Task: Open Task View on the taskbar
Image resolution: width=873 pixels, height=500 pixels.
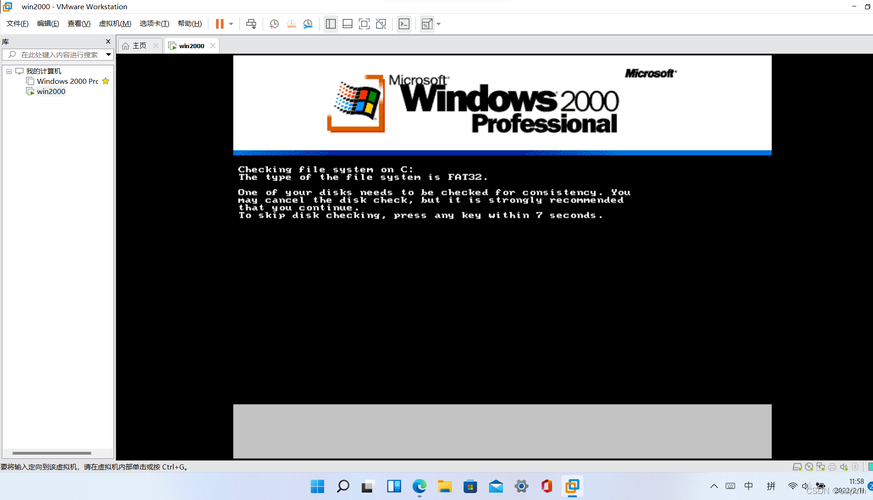Action: pos(368,486)
